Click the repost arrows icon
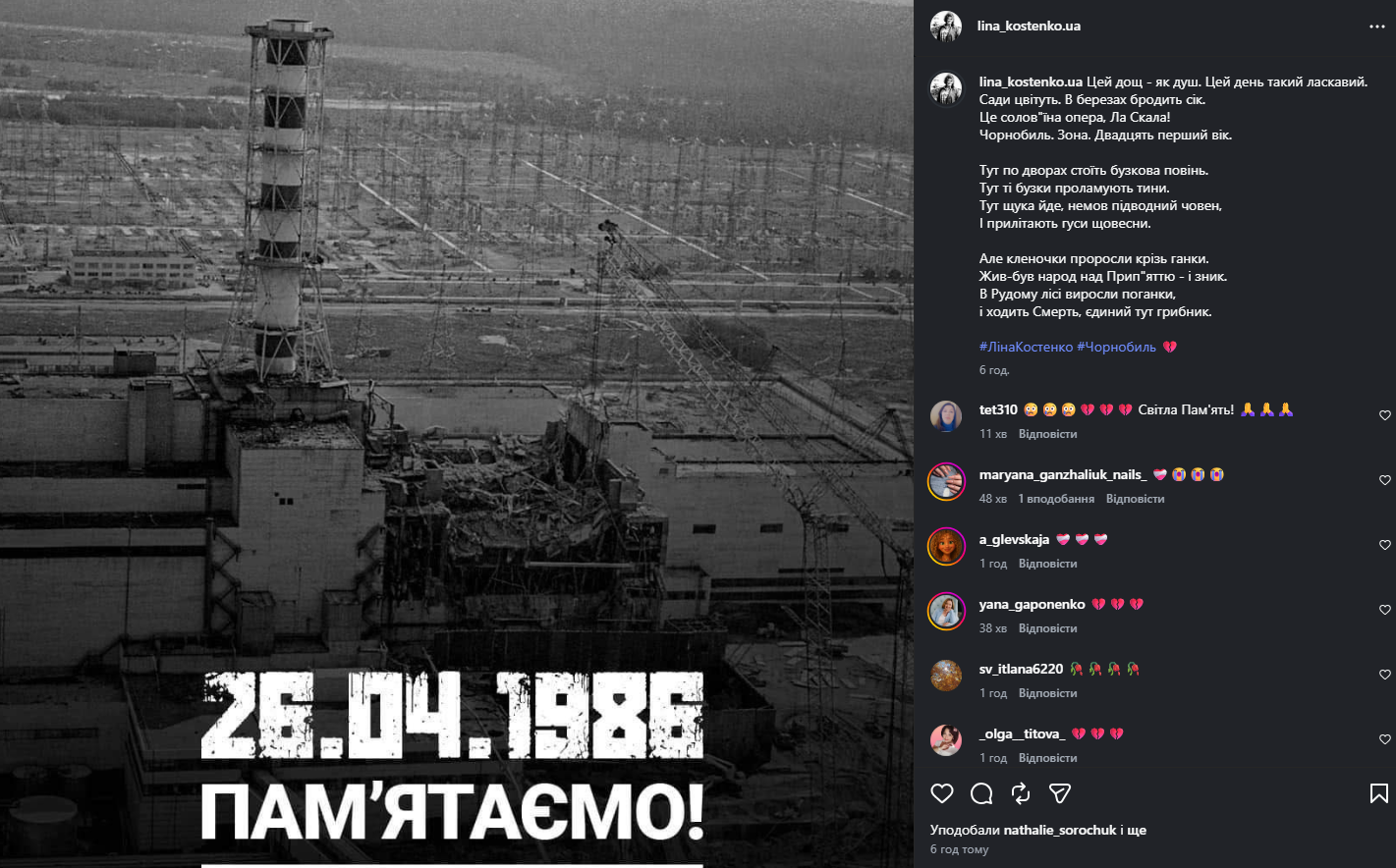 [x=1021, y=793]
